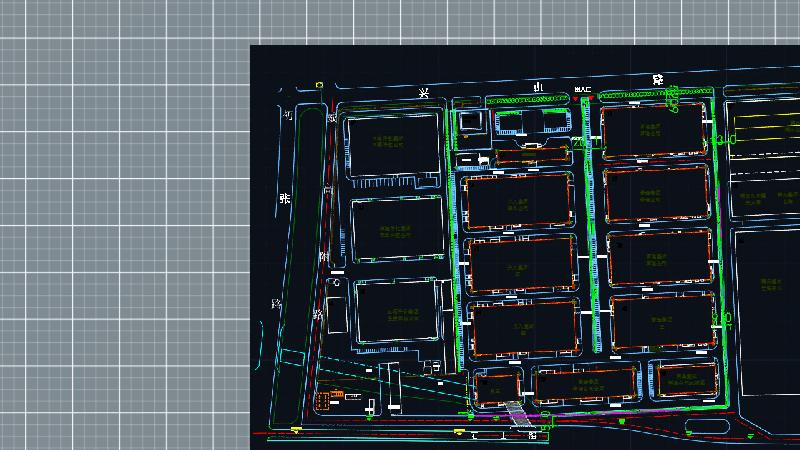The image size is (800, 450).
Task: Click the 河 character near top-left corner
Action: (286, 115)
